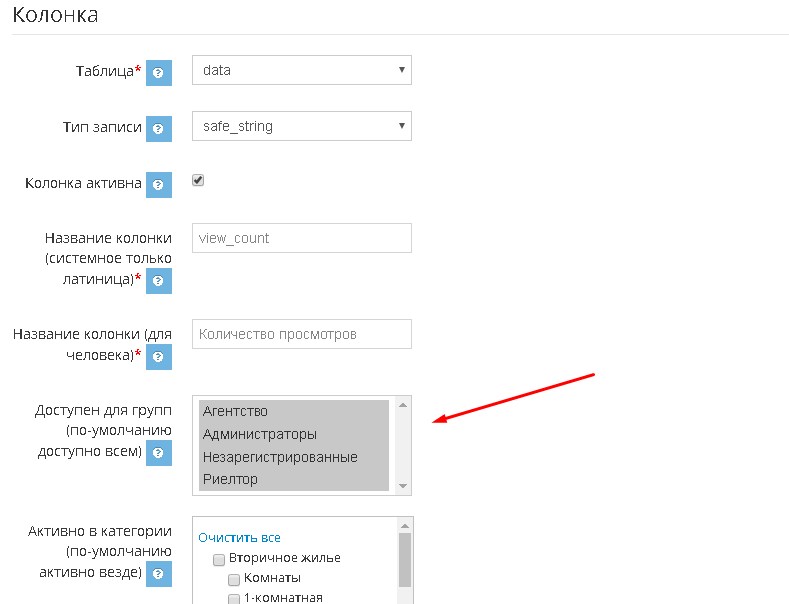This screenshot has width=789, height=604.
Task: Select Агентство in the groups list
Action: [293, 411]
